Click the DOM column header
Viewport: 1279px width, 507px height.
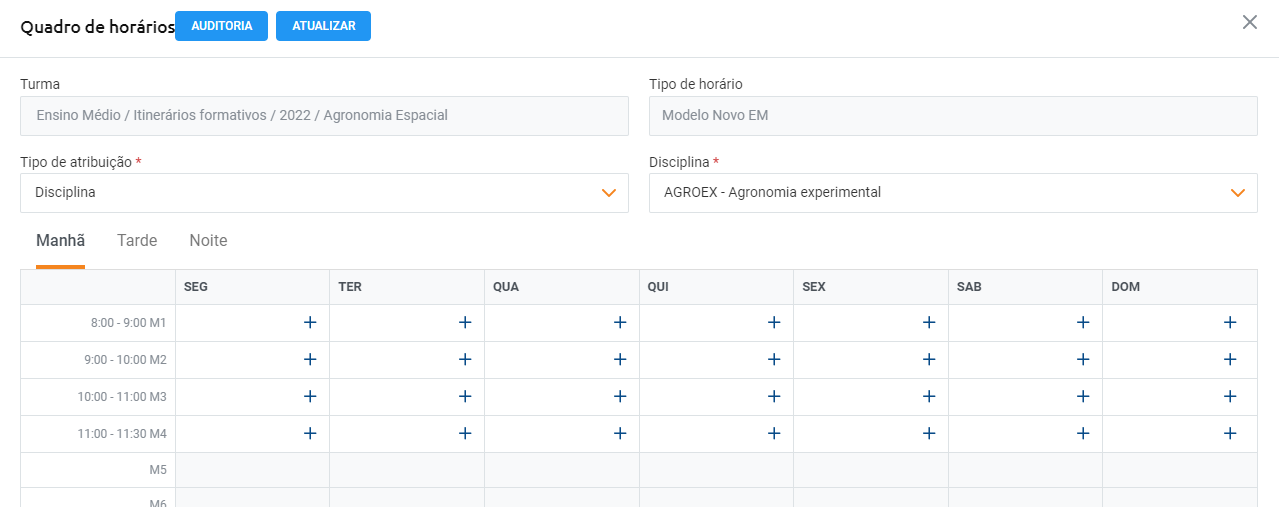tap(1180, 287)
